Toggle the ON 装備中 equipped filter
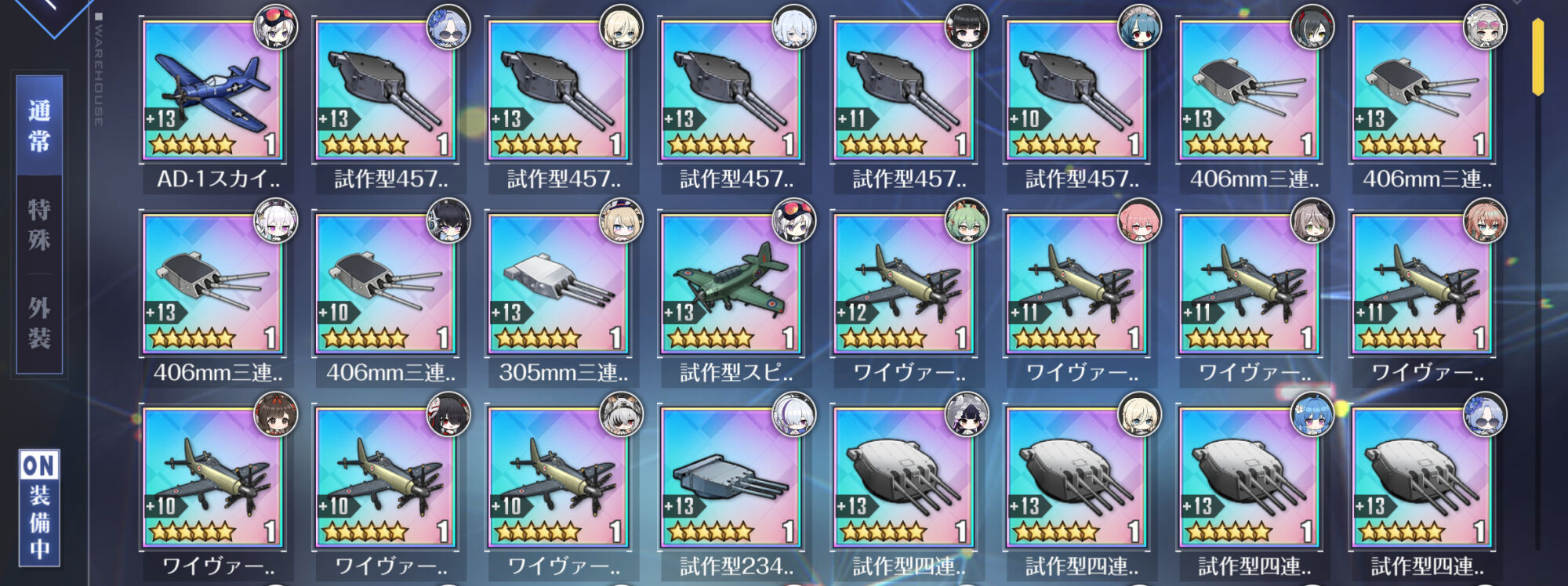The width and height of the screenshot is (1568, 586). tap(39, 507)
